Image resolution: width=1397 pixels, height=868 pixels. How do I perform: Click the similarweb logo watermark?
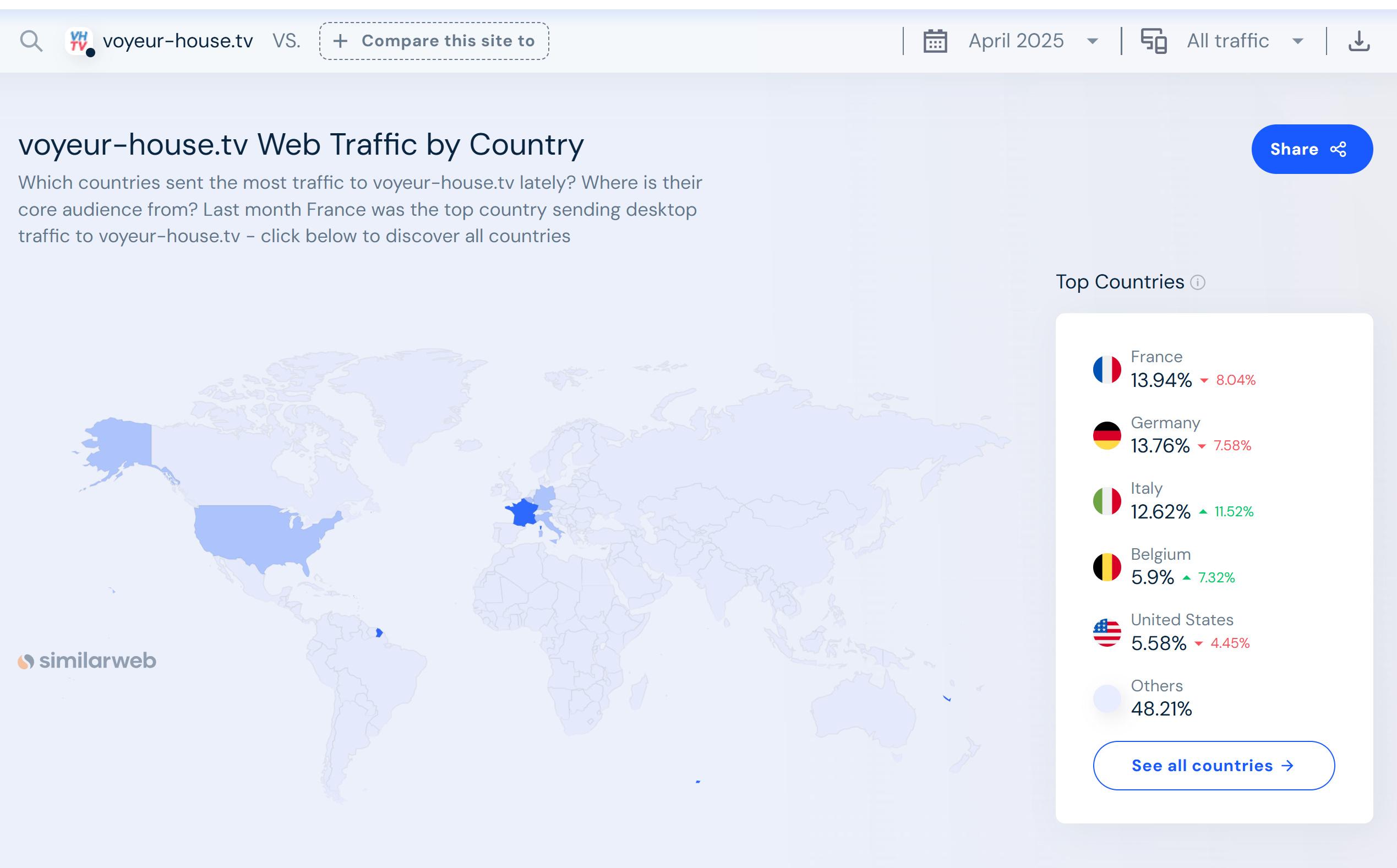click(x=87, y=660)
